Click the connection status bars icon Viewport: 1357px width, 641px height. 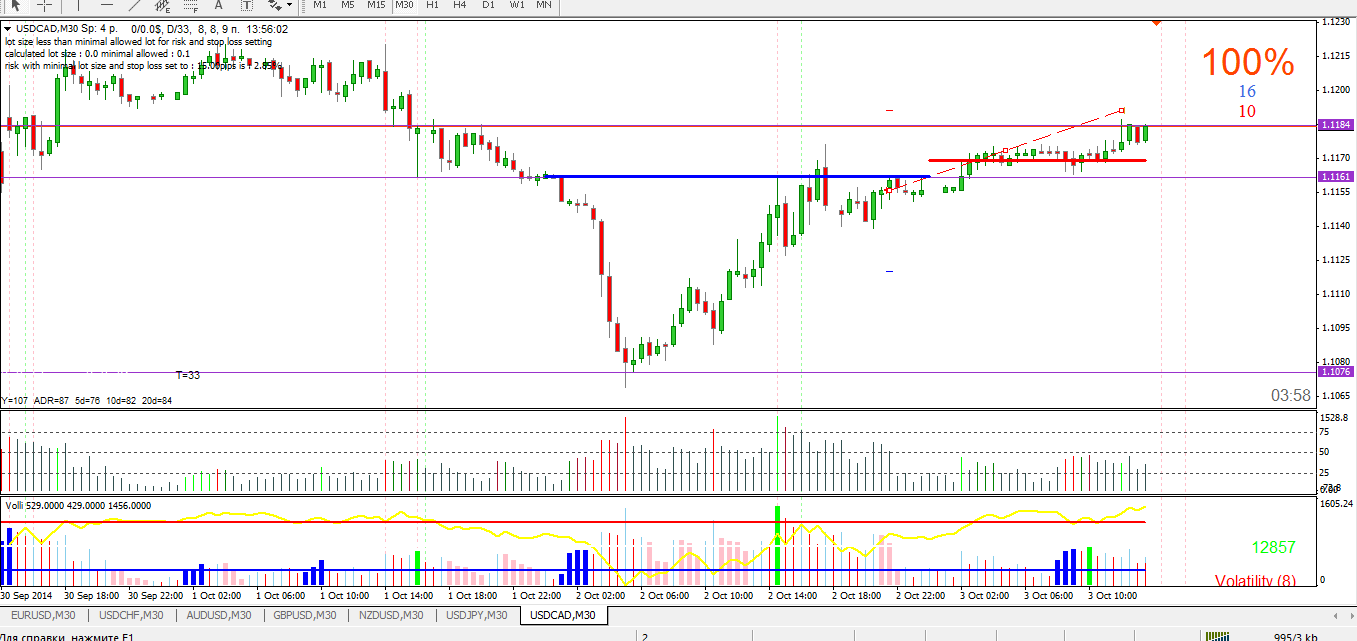click(x=1218, y=635)
